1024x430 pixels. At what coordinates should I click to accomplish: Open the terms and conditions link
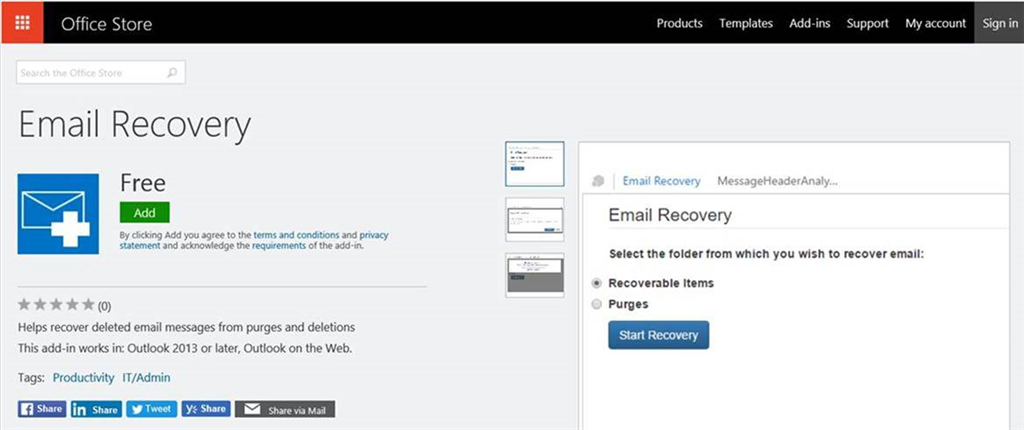(296, 235)
